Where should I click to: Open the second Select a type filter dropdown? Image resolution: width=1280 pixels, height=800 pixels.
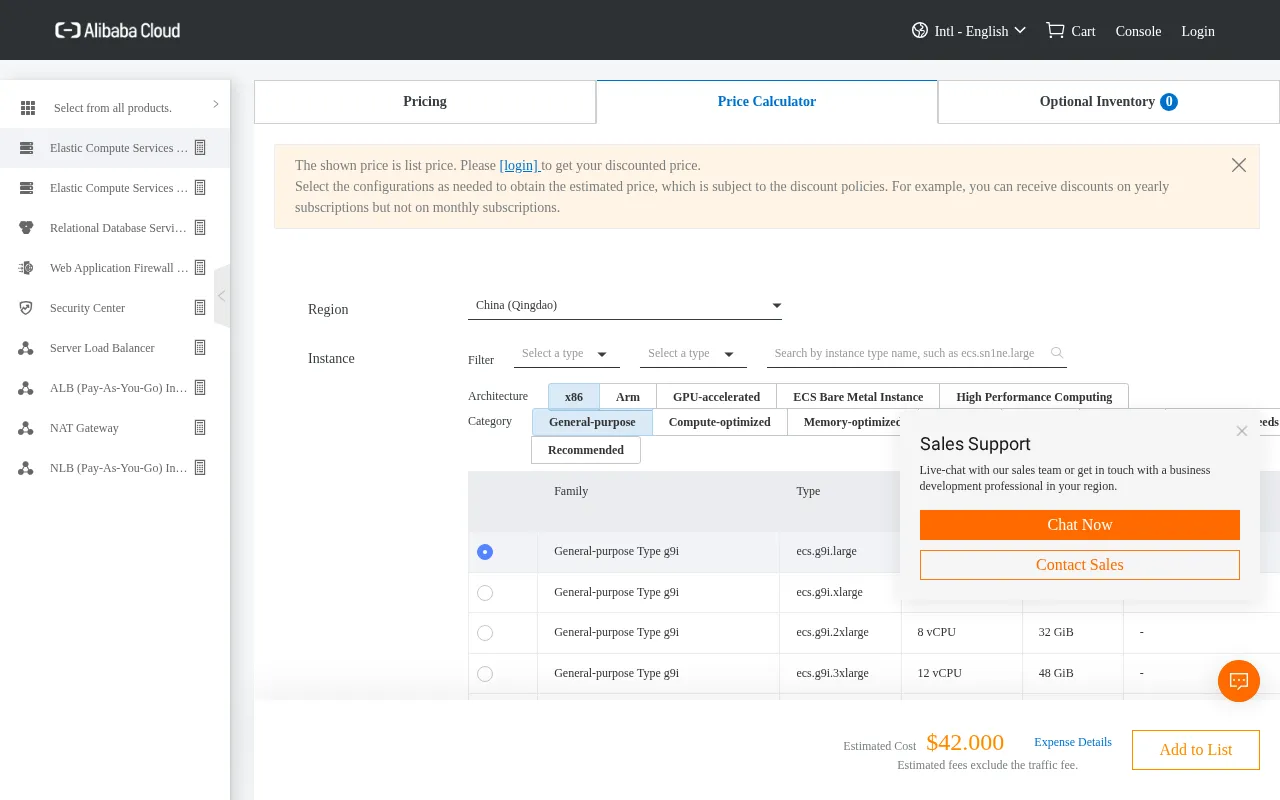click(x=693, y=354)
